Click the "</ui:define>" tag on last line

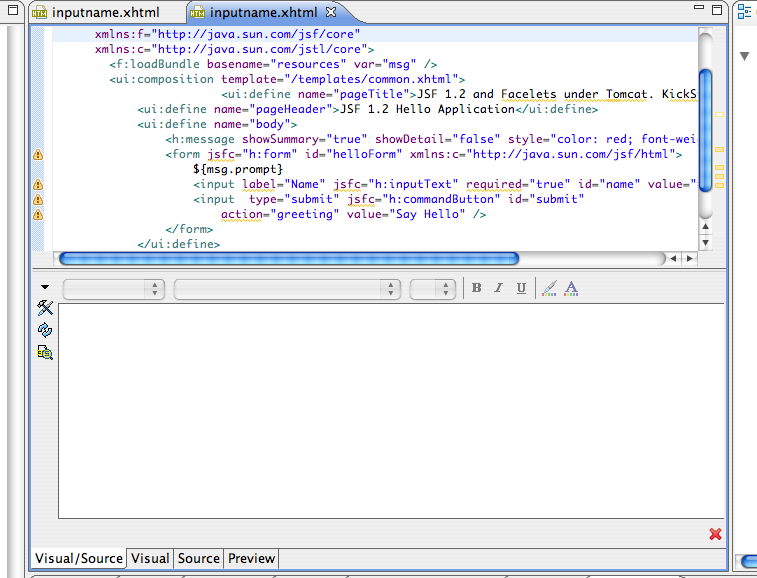(x=179, y=244)
